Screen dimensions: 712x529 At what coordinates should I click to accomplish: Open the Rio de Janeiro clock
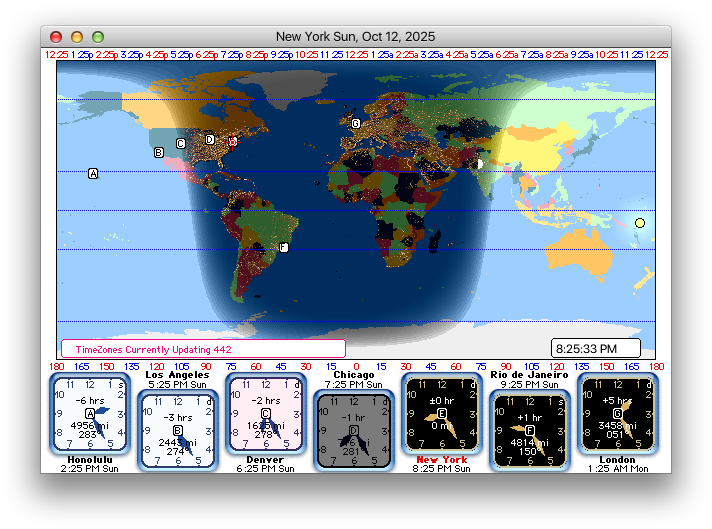(529, 430)
